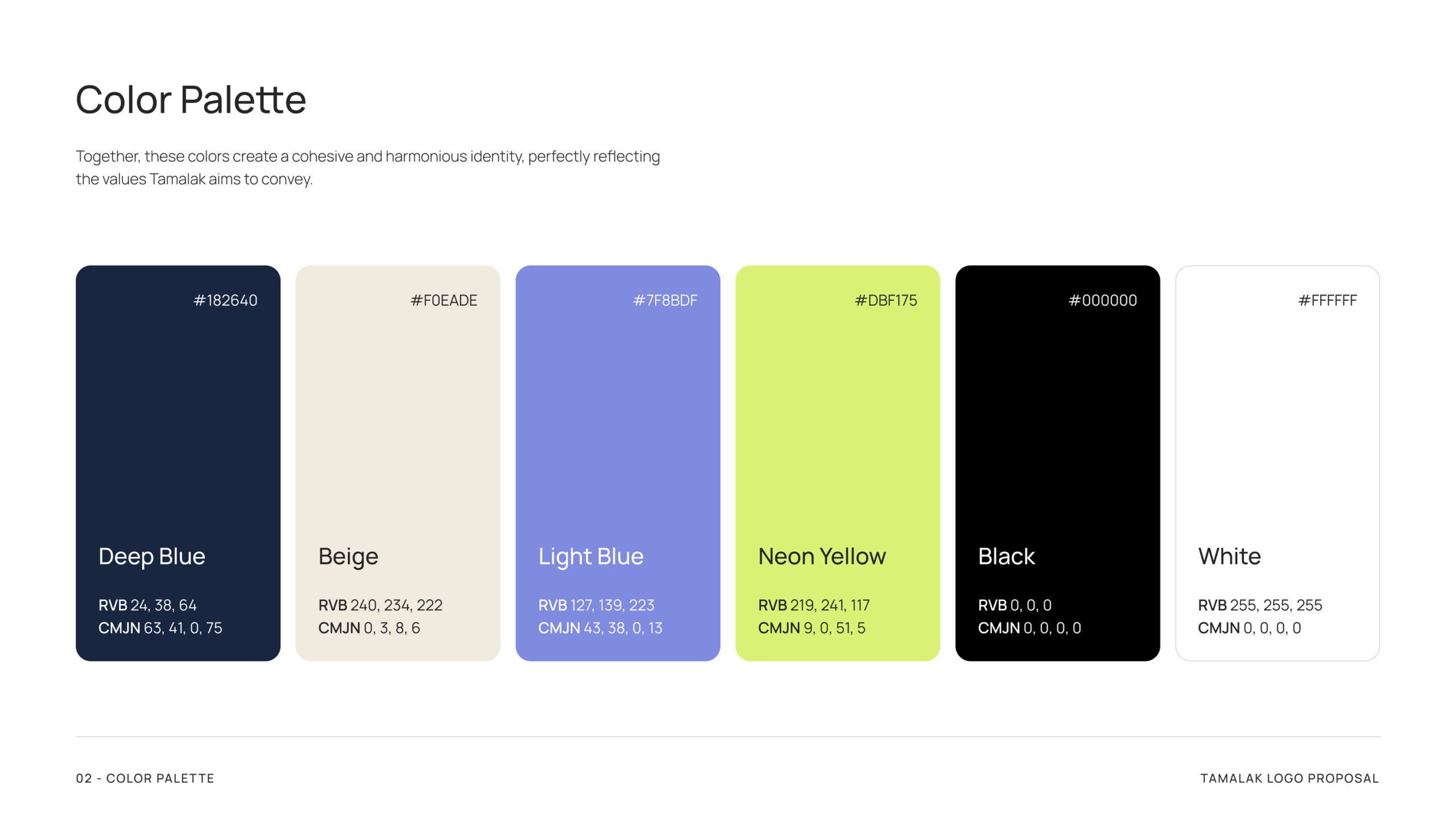Select the #F0EADE hex label
The width and height of the screenshot is (1456, 819).
pyautogui.click(x=444, y=300)
